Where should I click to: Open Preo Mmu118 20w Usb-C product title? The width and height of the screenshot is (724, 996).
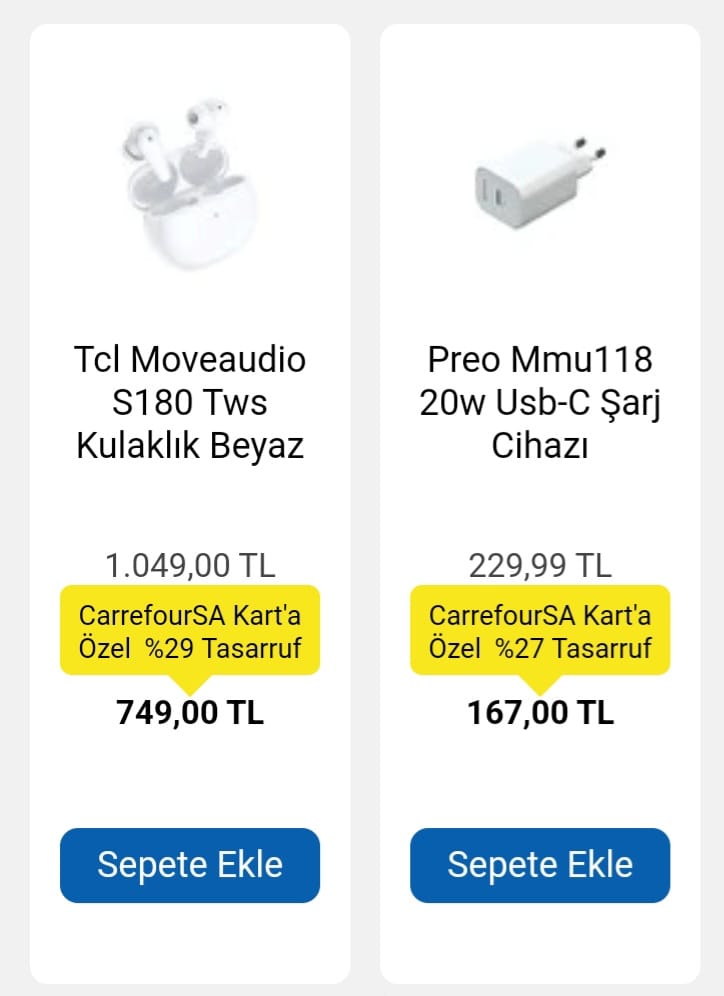click(540, 380)
